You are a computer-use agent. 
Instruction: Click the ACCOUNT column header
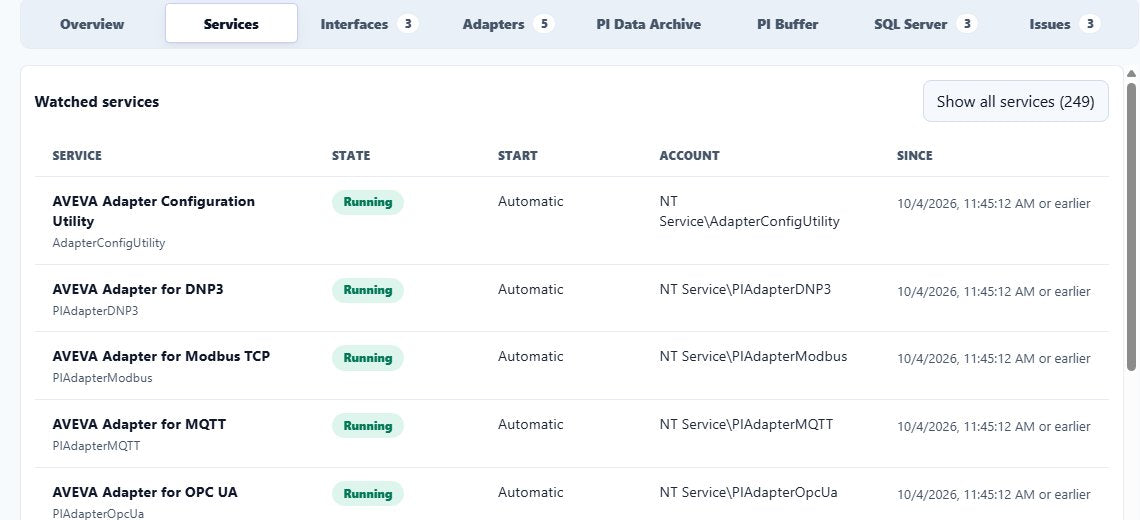click(x=689, y=156)
